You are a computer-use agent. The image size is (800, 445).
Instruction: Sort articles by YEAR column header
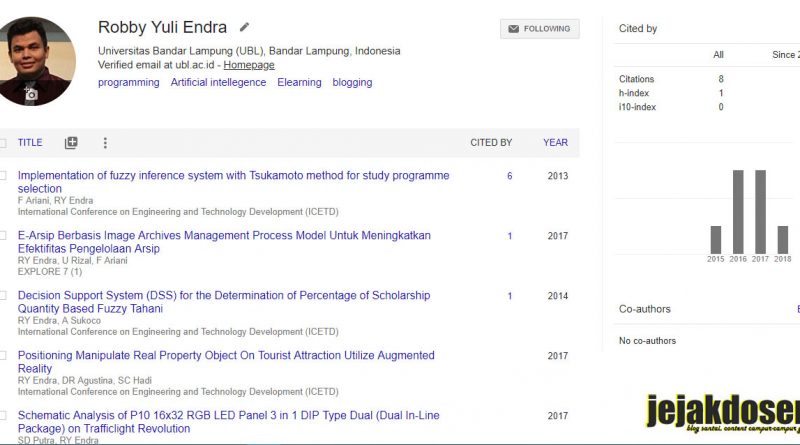pos(555,143)
